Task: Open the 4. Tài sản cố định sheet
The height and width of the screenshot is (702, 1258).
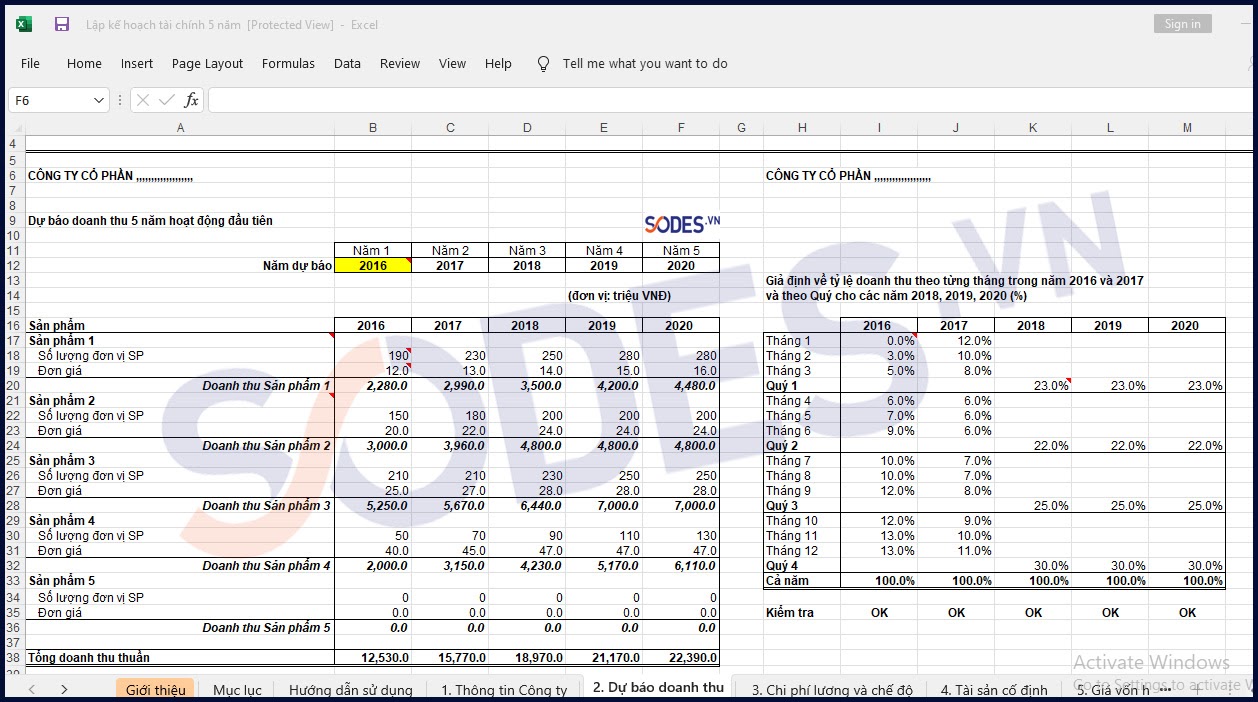Action: tap(993, 689)
